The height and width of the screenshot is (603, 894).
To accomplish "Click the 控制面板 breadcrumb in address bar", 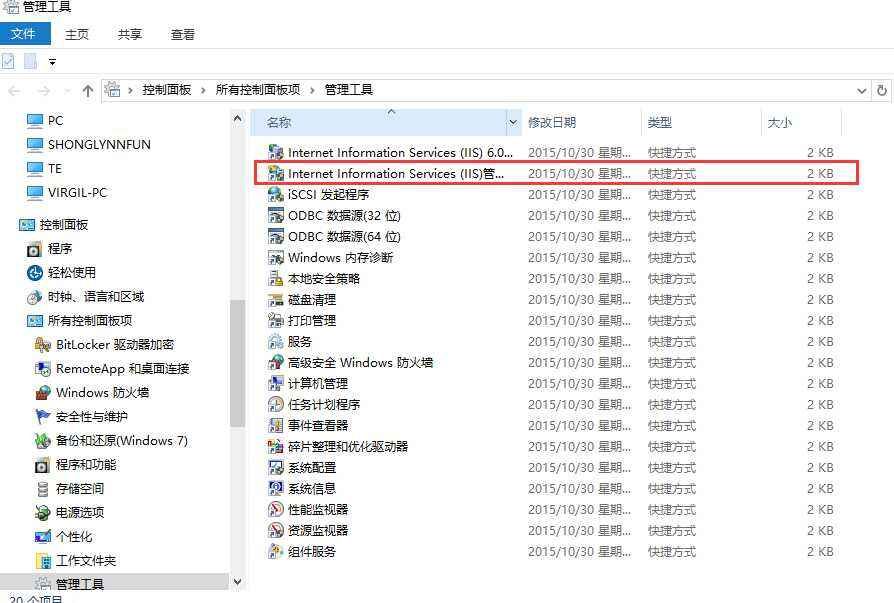I will (166, 90).
